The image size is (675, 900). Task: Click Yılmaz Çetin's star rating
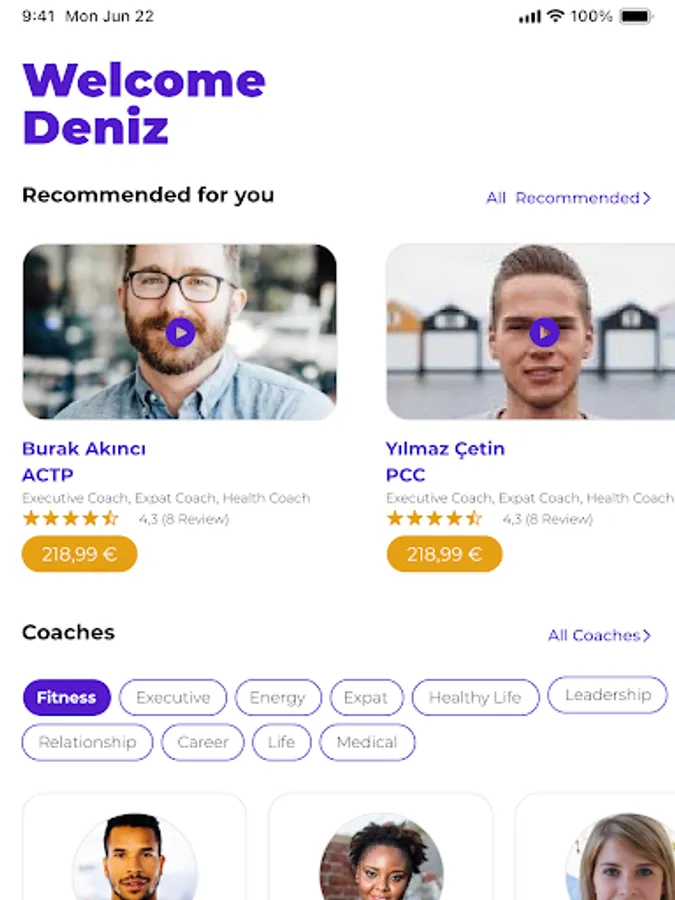434,519
